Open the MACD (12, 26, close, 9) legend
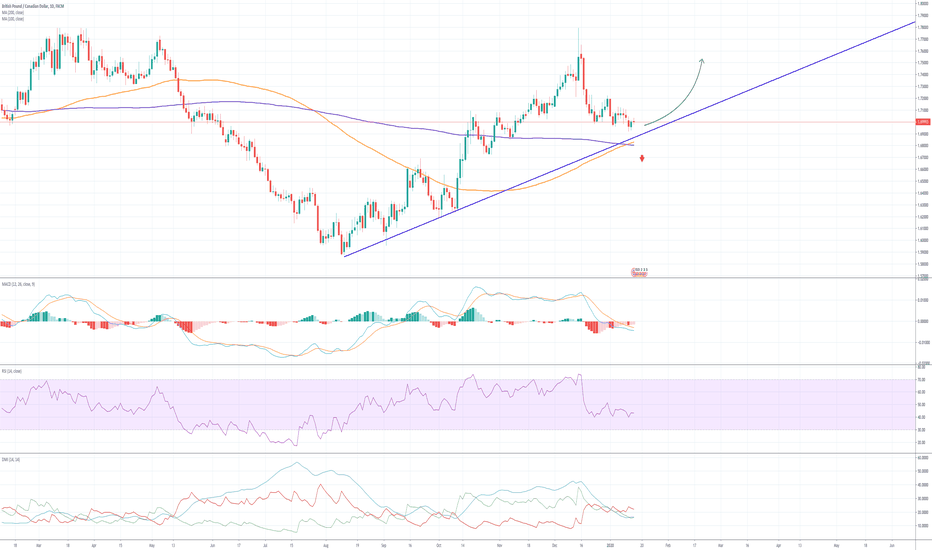The width and height of the screenshot is (932, 550). [20, 285]
